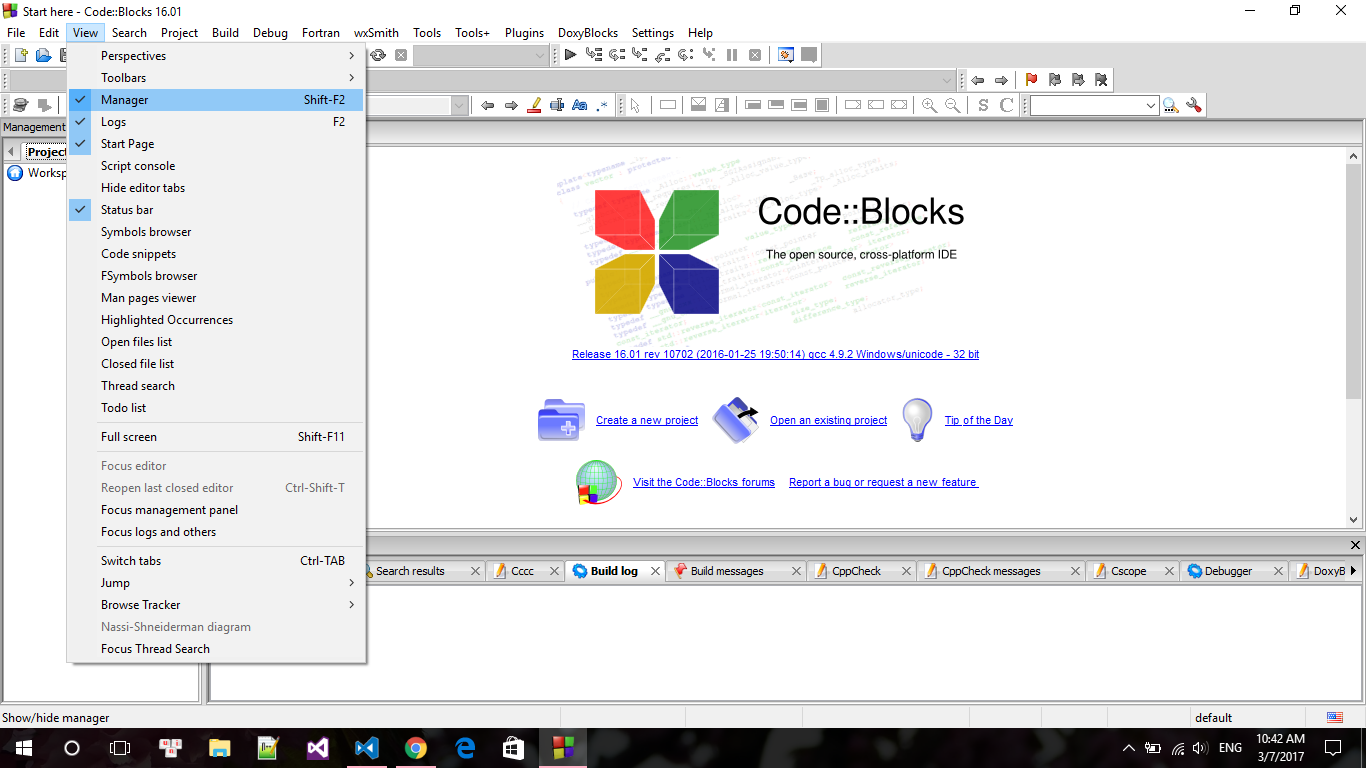Image resolution: width=1366 pixels, height=768 pixels.
Task: Click the Create a new project link
Action: coord(647,420)
